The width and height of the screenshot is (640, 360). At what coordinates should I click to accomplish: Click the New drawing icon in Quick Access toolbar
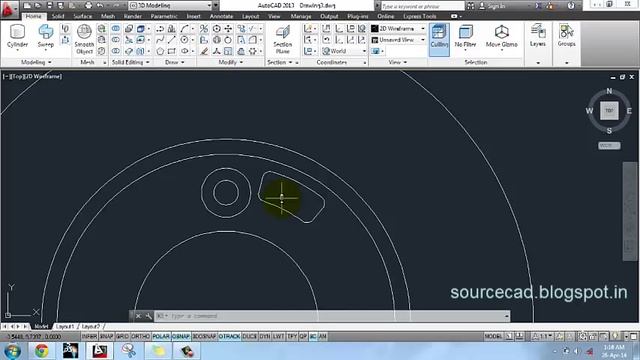pos(27,6)
